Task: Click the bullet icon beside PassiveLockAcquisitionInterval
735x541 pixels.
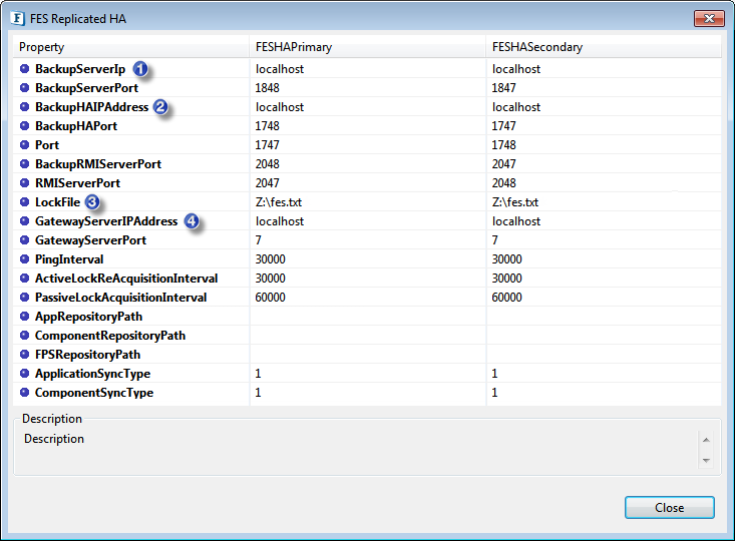Action: tap(25, 297)
